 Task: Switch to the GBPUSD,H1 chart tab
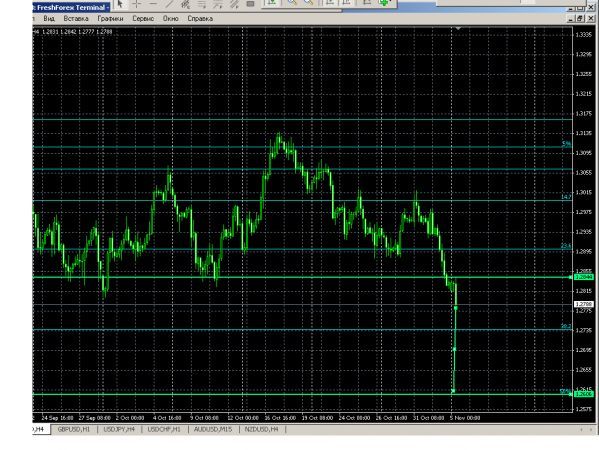pos(73,429)
